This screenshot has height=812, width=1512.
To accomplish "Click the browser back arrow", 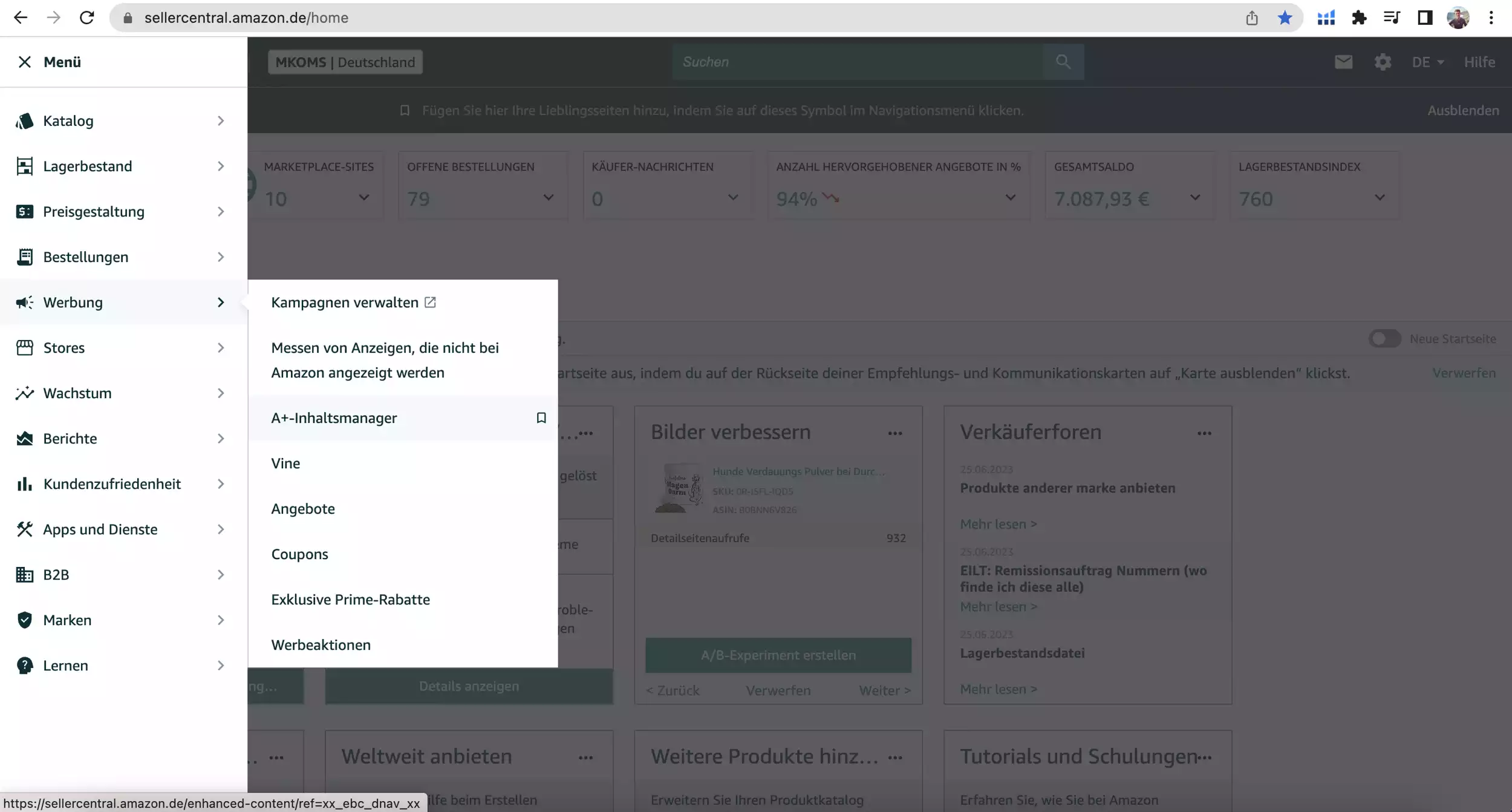I will point(21,18).
